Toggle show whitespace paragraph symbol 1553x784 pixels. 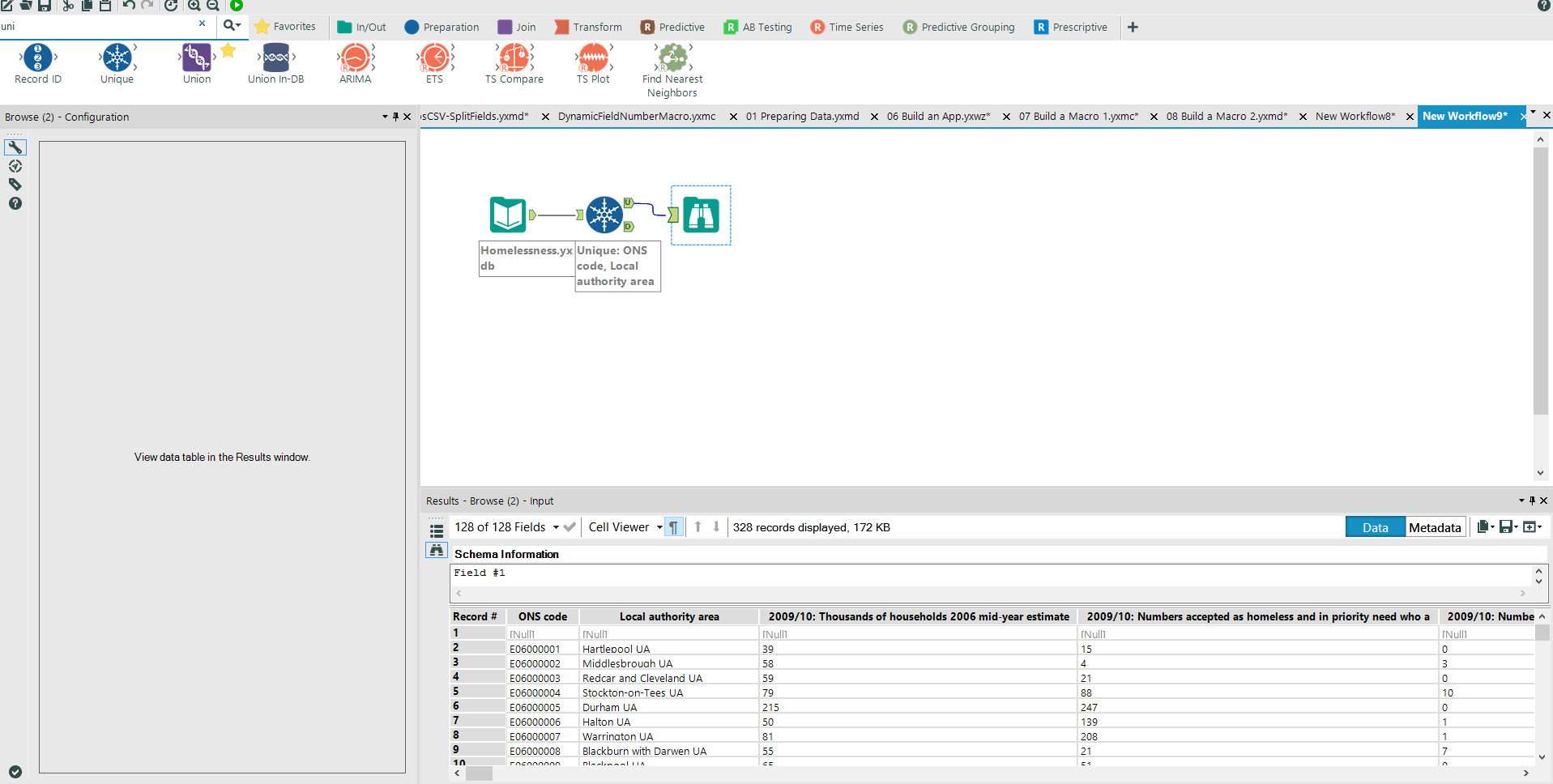673,527
